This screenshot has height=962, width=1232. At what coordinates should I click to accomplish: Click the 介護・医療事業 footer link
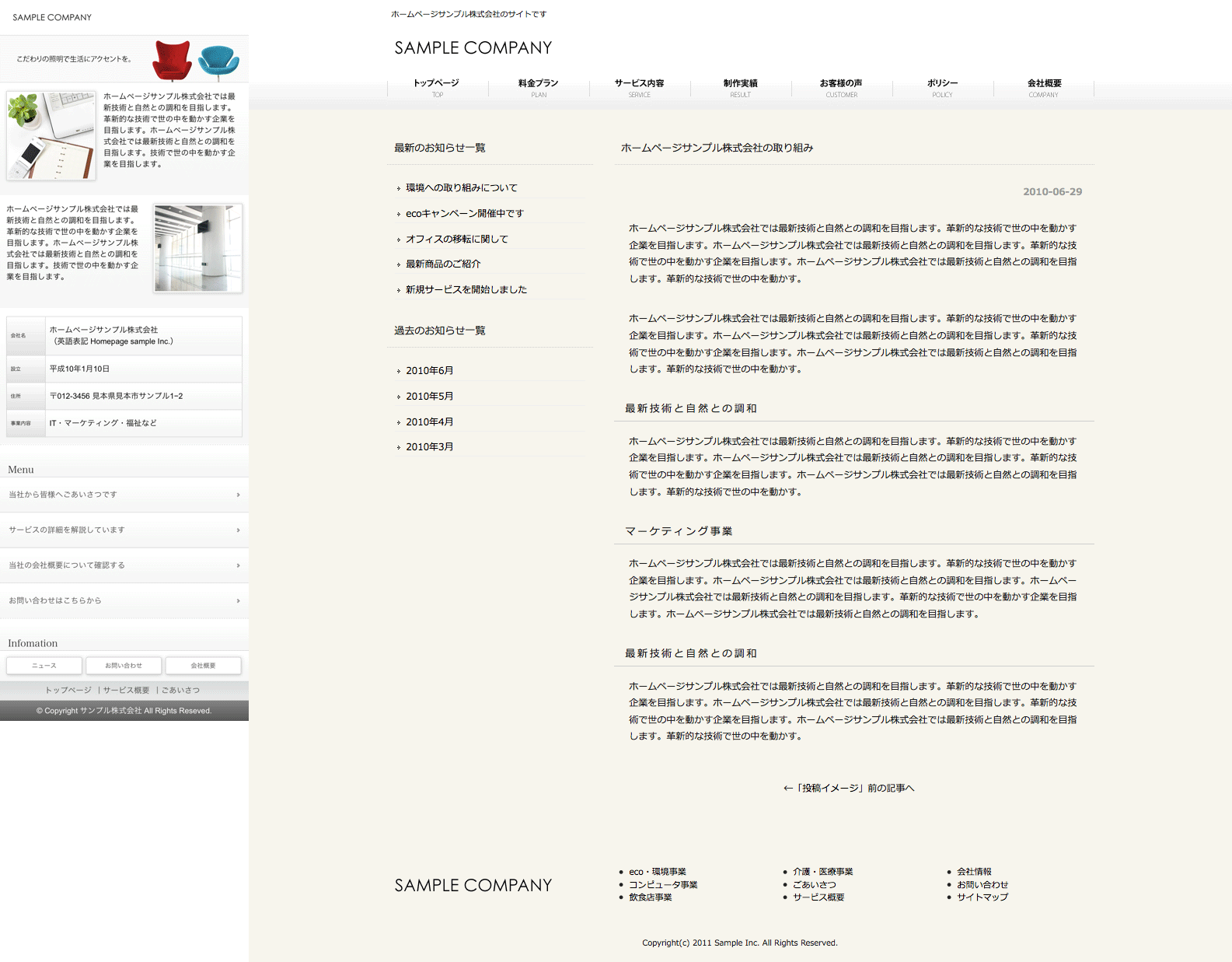point(822,872)
